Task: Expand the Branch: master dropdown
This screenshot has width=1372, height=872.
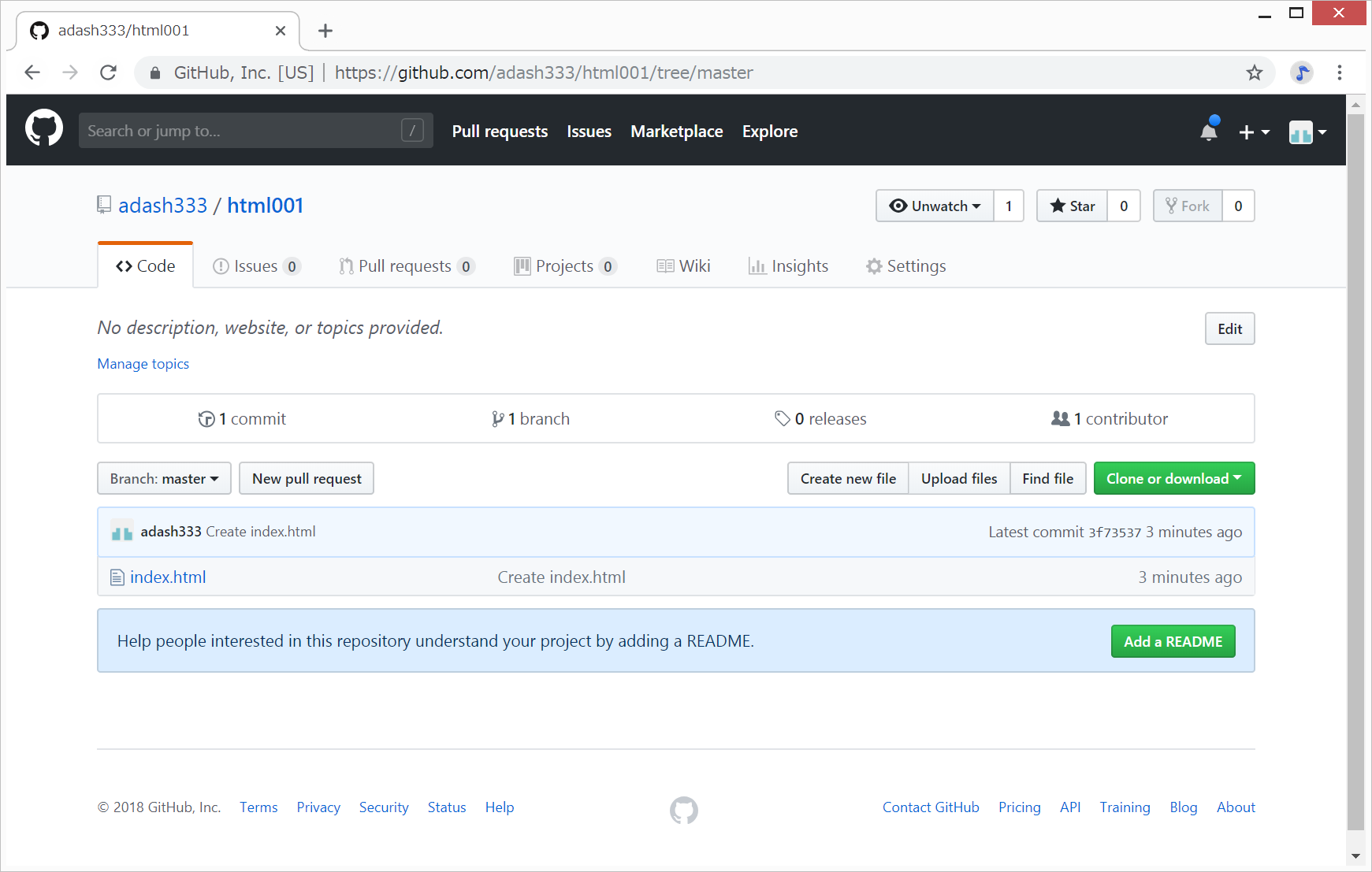Action: (164, 478)
